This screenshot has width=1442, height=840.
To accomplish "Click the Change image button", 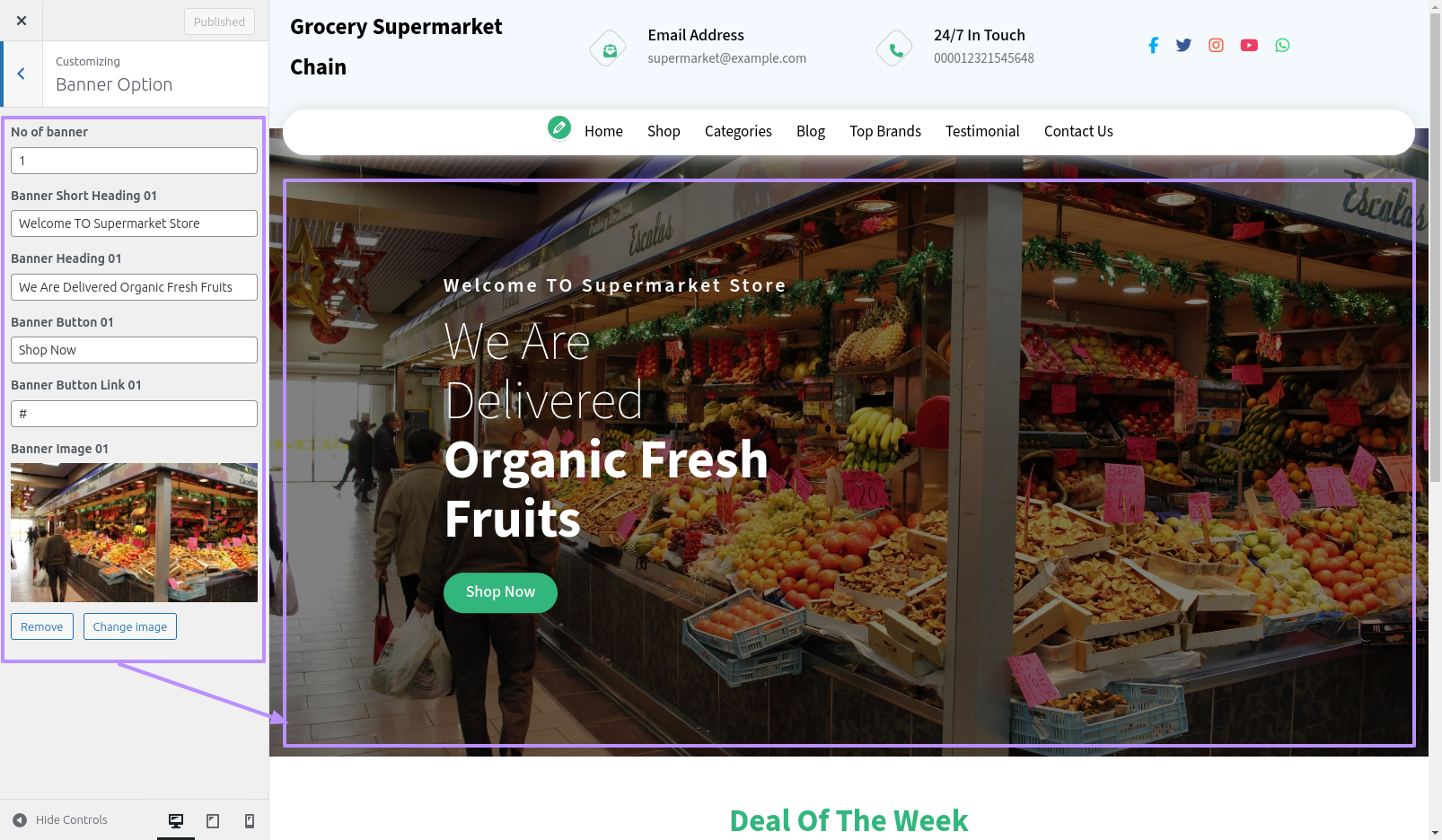I will click(x=130, y=626).
